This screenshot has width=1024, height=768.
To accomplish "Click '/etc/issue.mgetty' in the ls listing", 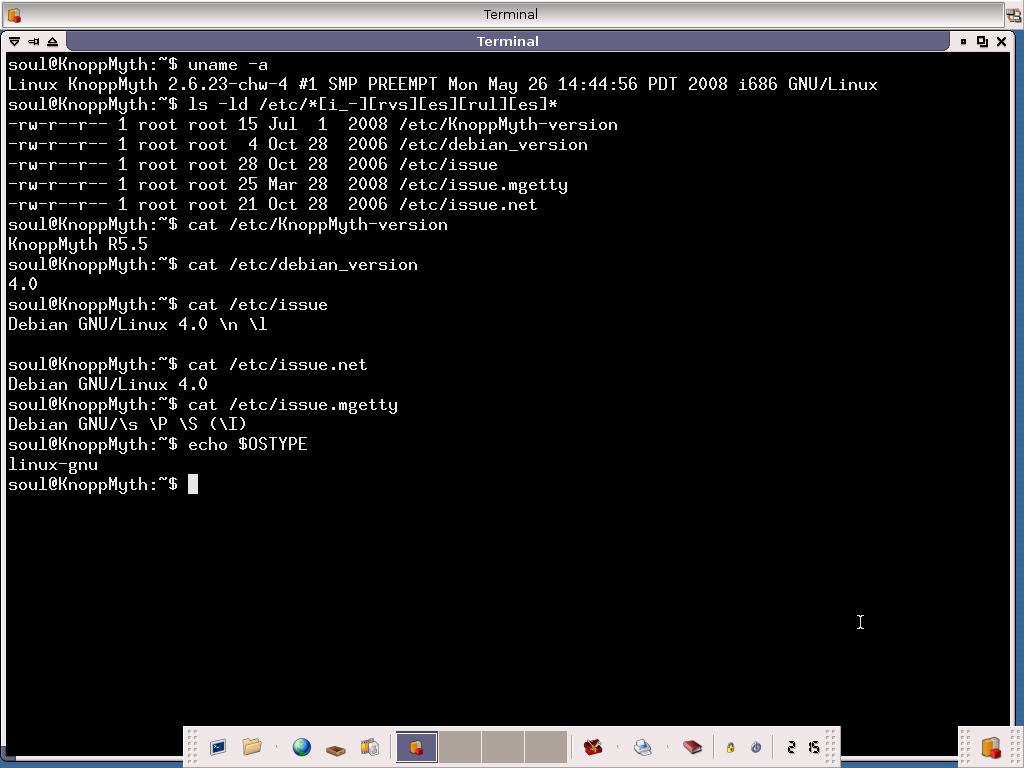I will click(483, 185).
